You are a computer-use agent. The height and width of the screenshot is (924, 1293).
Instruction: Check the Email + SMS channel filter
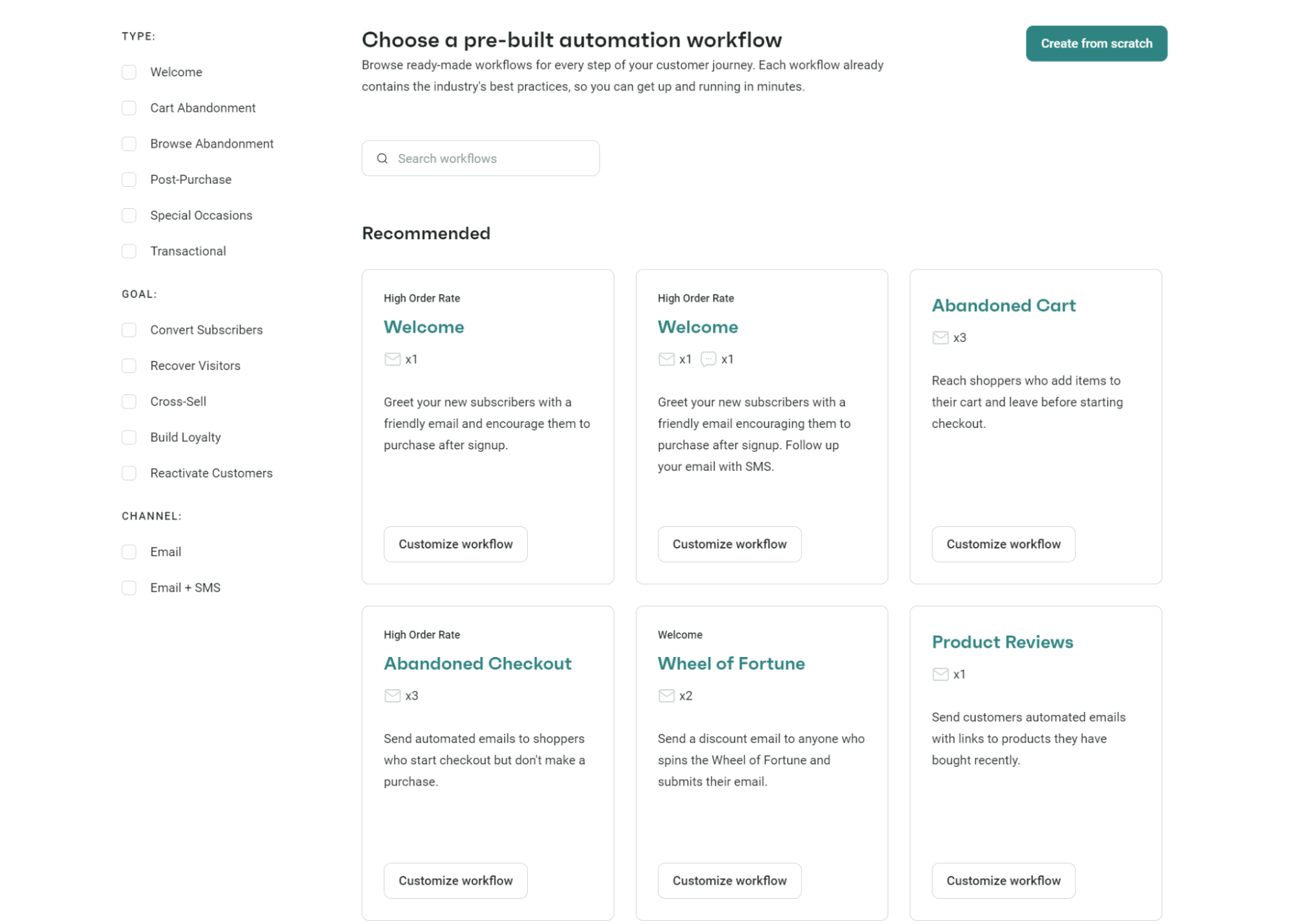(128, 587)
